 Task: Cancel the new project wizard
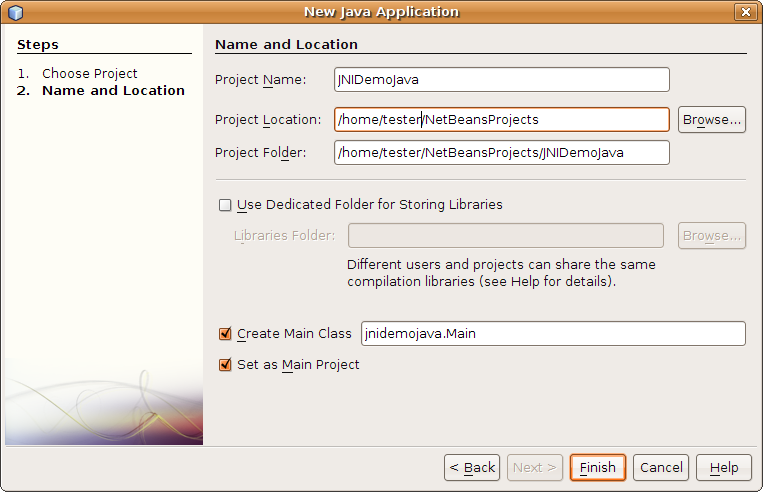(x=661, y=467)
